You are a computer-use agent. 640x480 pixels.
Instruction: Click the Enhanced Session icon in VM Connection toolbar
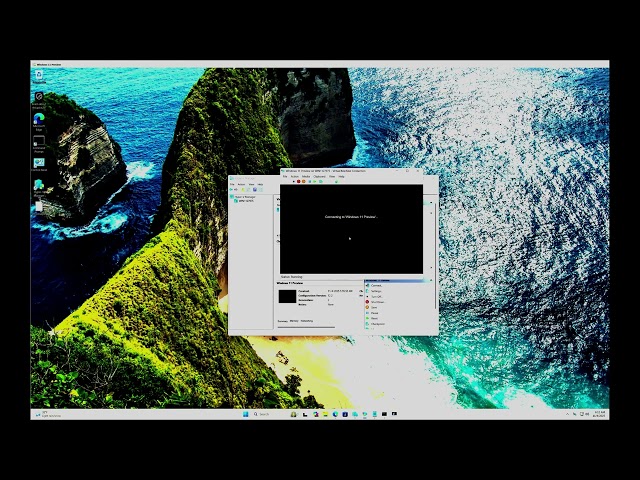click(x=336, y=182)
